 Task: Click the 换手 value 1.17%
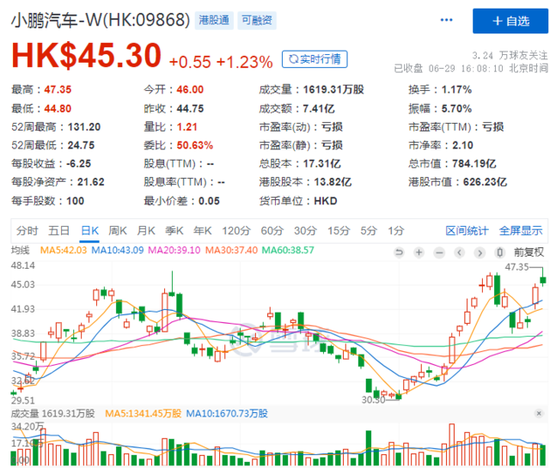click(456, 89)
